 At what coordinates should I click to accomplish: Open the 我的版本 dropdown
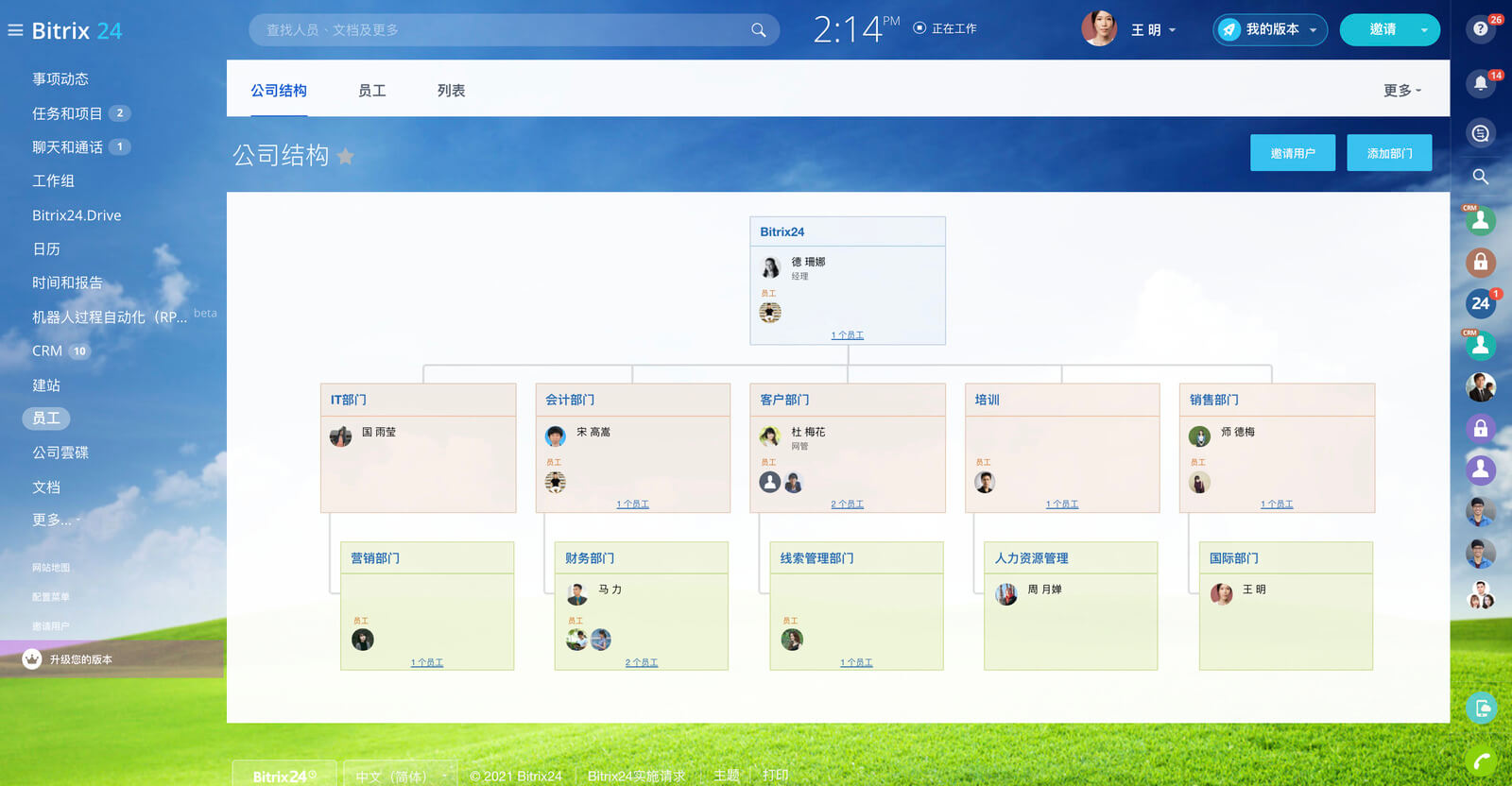coord(1270,30)
